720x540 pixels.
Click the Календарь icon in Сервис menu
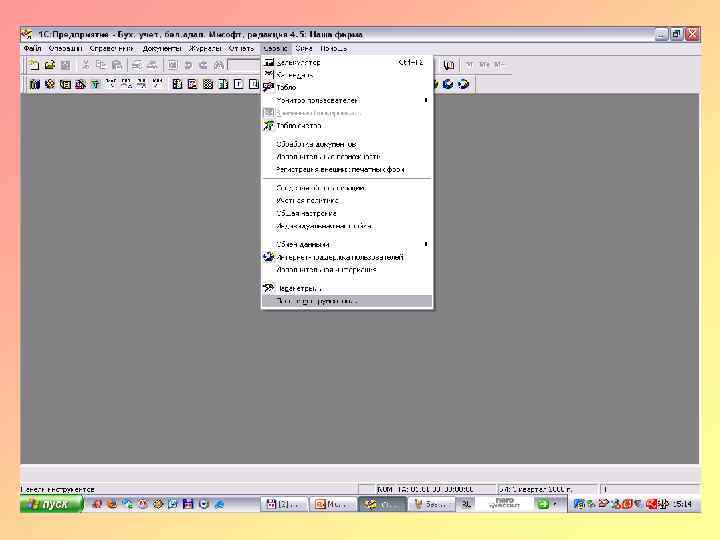point(269,74)
